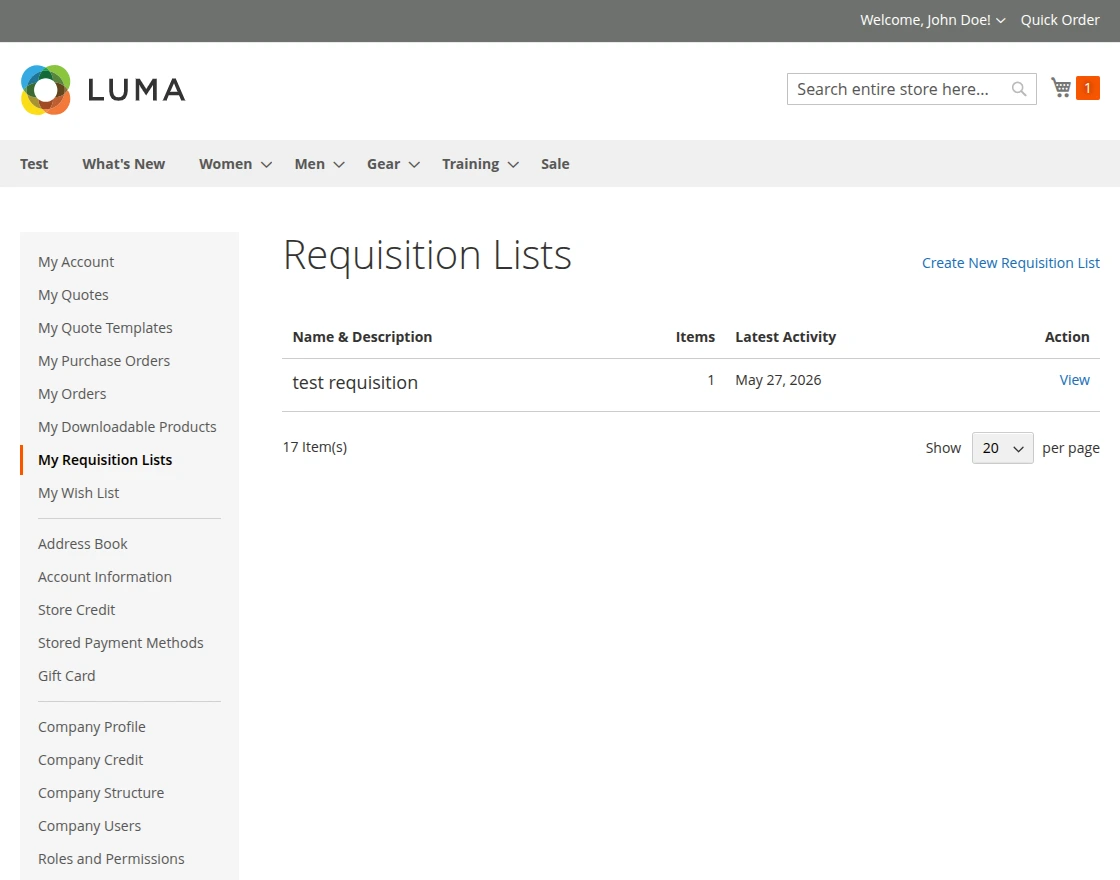Open the Men category

[x=309, y=164]
